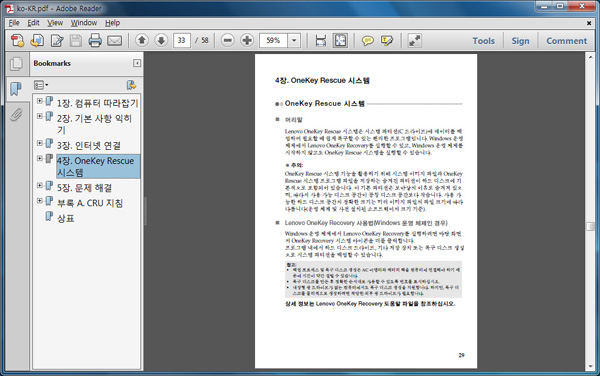Click the read mode expand icon
The image size is (600, 376).
pos(414,40)
